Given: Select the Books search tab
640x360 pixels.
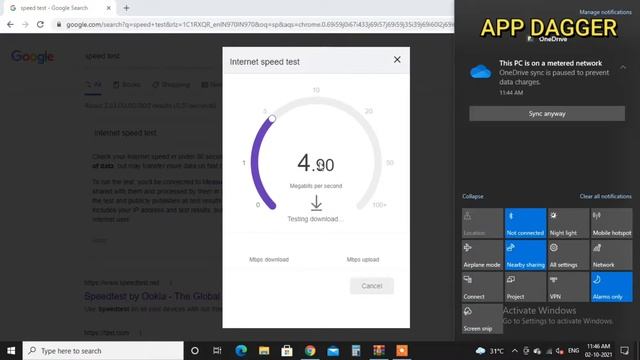Looking at the screenshot, I should pos(127,84).
